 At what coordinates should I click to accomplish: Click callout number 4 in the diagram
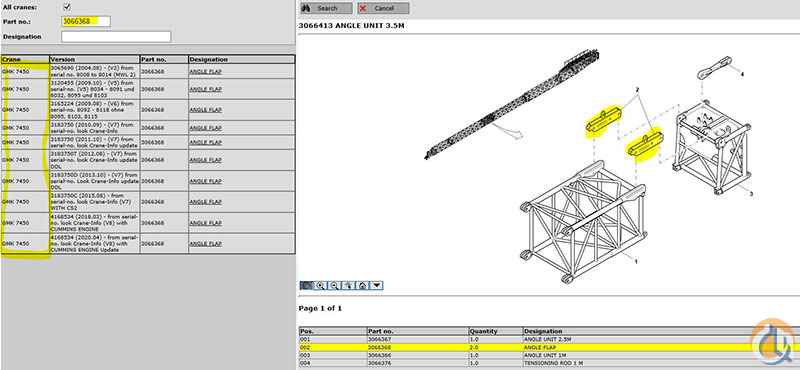742,74
